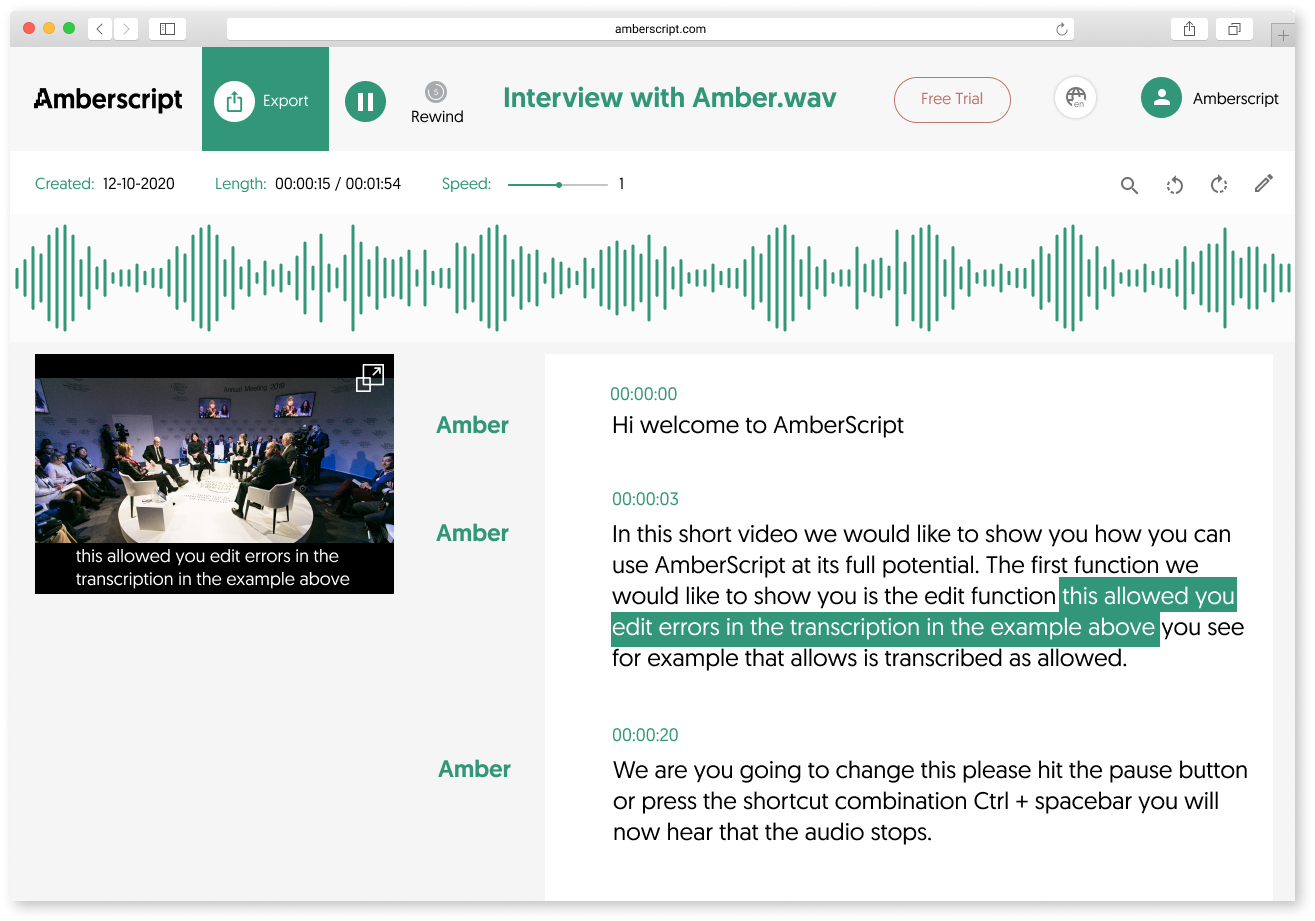Image resolution: width=1315 pixels, height=921 pixels.
Task: Click the Free Trial button
Action: (x=951, y=100)
